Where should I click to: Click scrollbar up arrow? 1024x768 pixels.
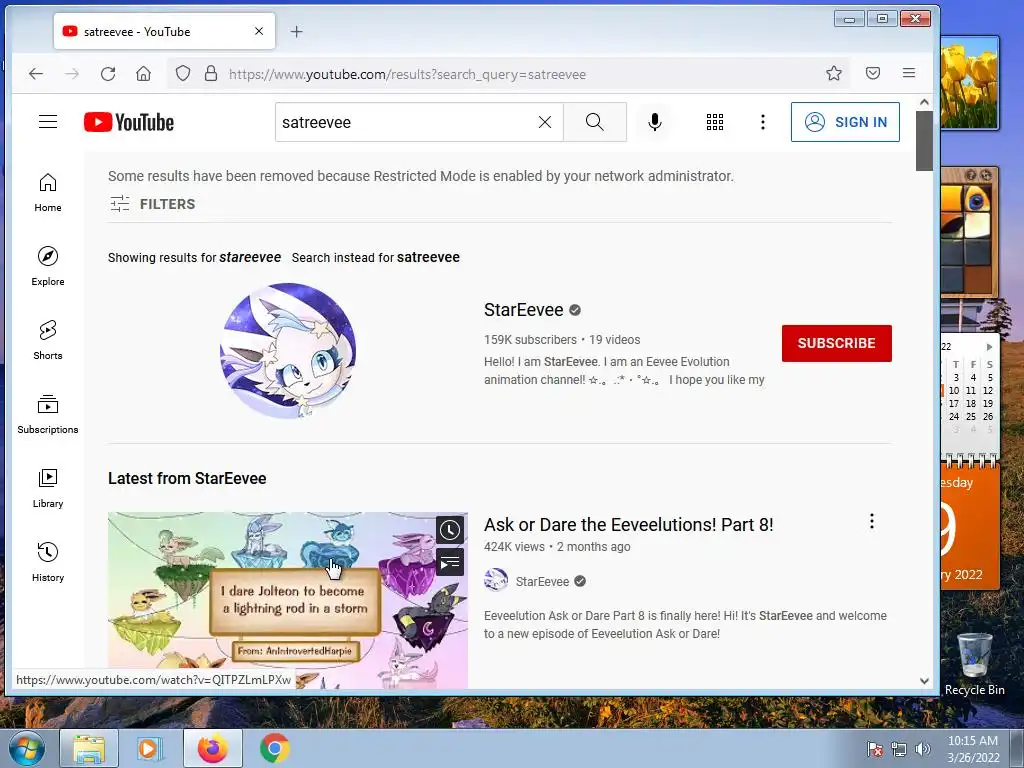click(924, 102)
